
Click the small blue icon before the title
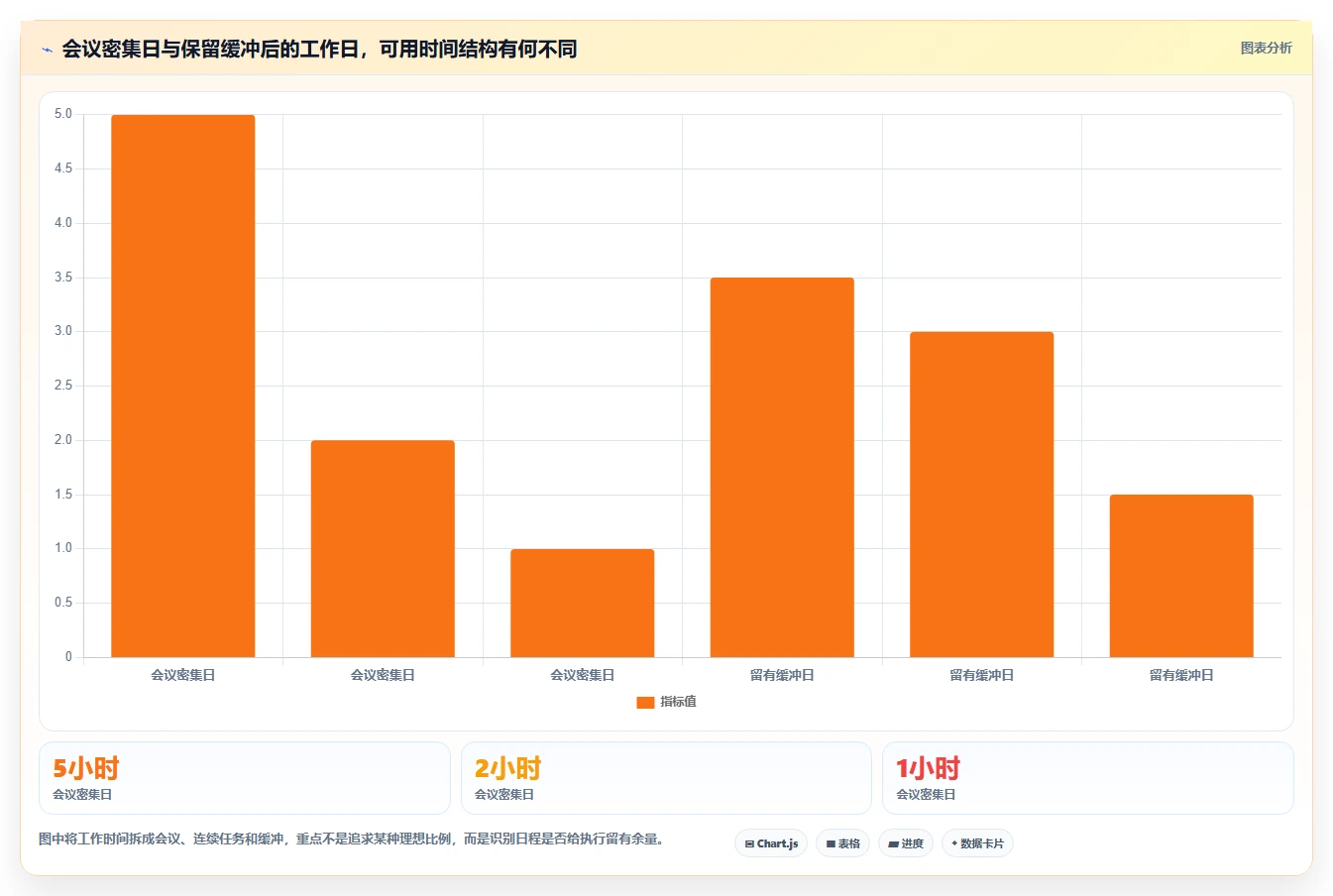pos(47,50)
